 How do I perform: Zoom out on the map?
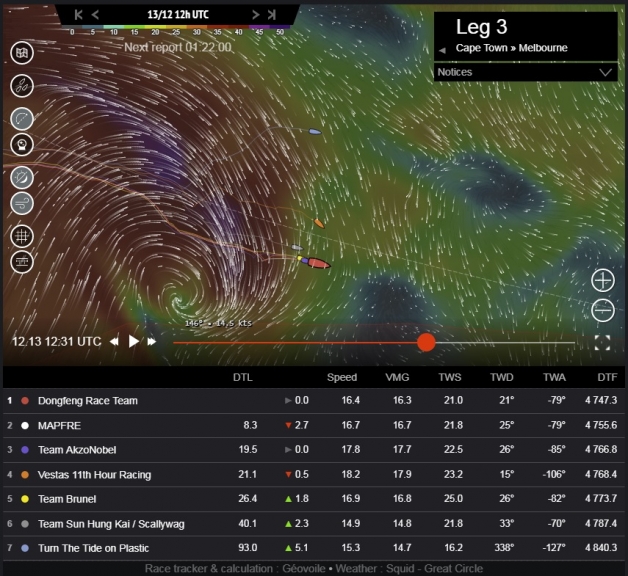603,310
